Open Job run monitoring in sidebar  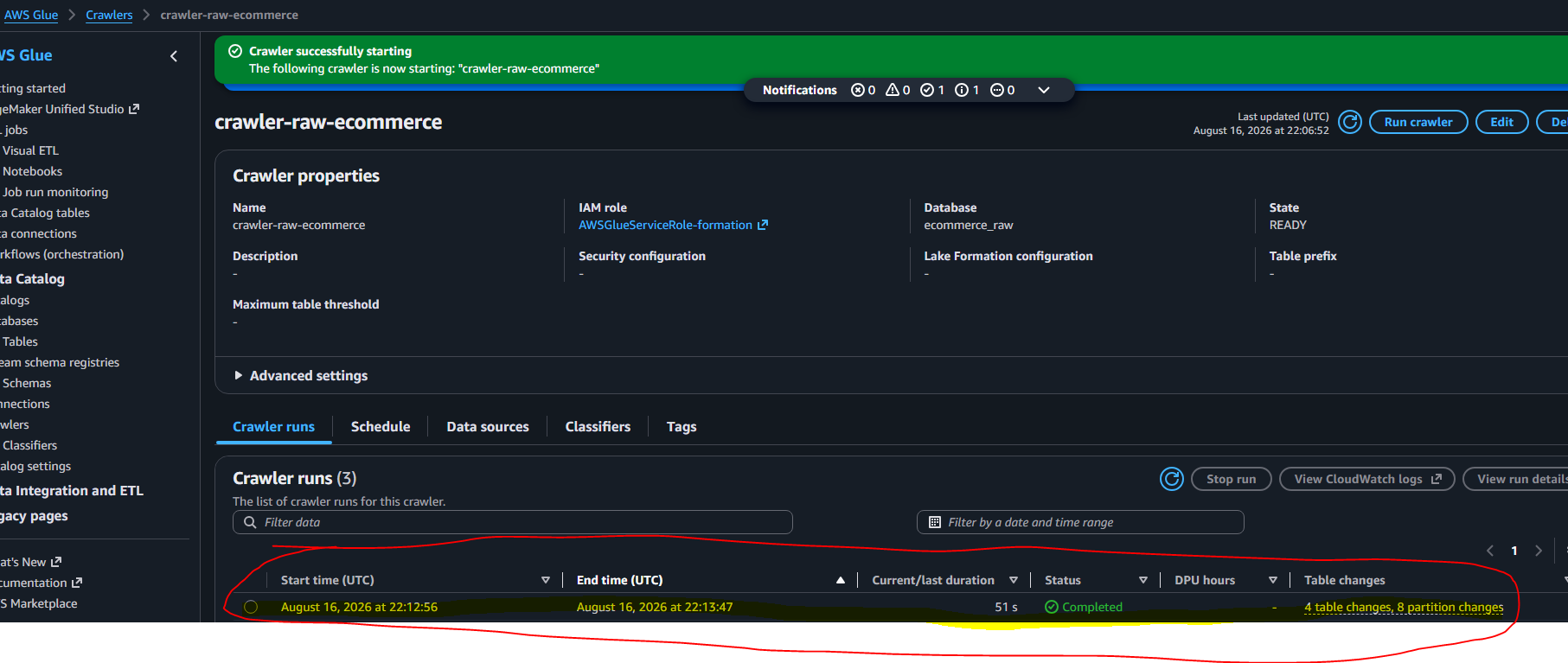tap(55, 192)
